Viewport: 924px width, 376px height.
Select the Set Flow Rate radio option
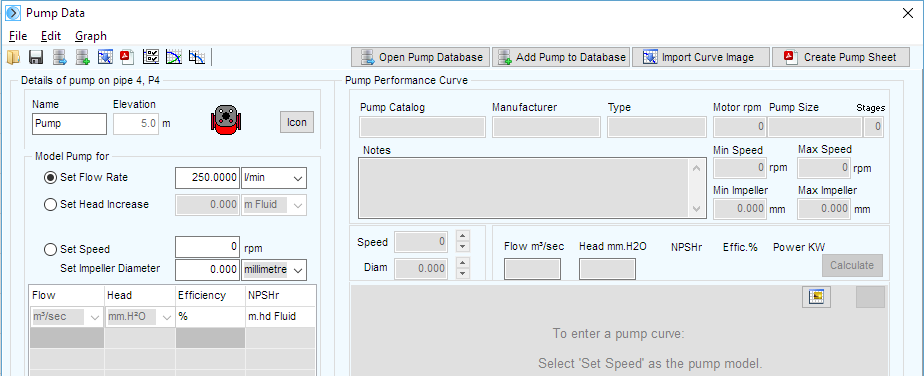coord(51,177)
